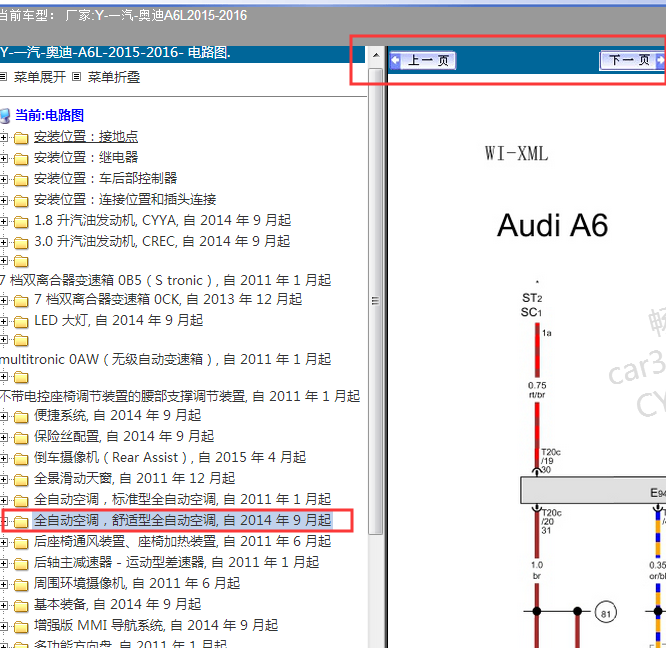
Task: Open 安装位置：接地点 entry
Action: coord(86,137)
